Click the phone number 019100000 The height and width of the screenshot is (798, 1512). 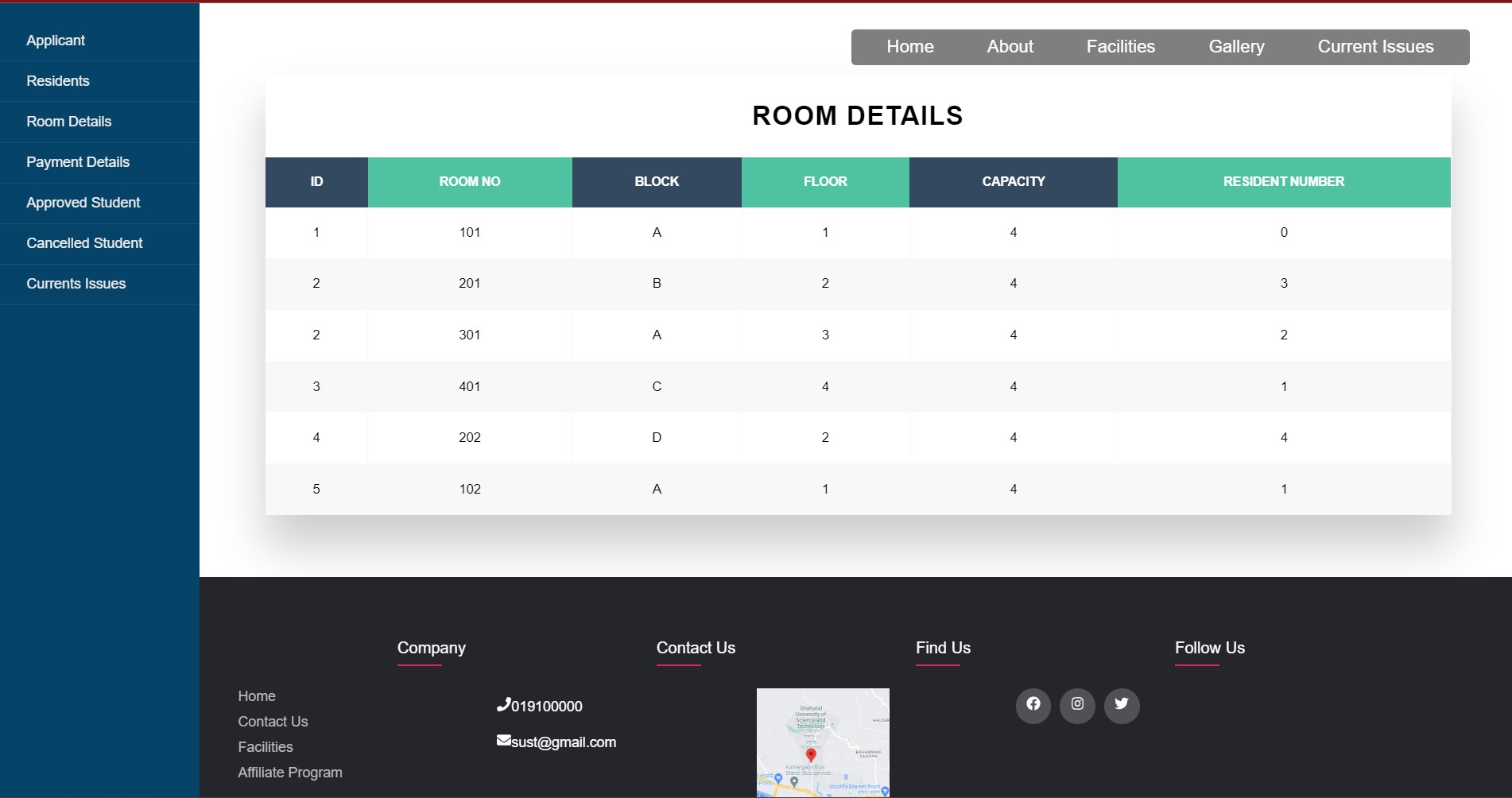(x=547, y=707)
